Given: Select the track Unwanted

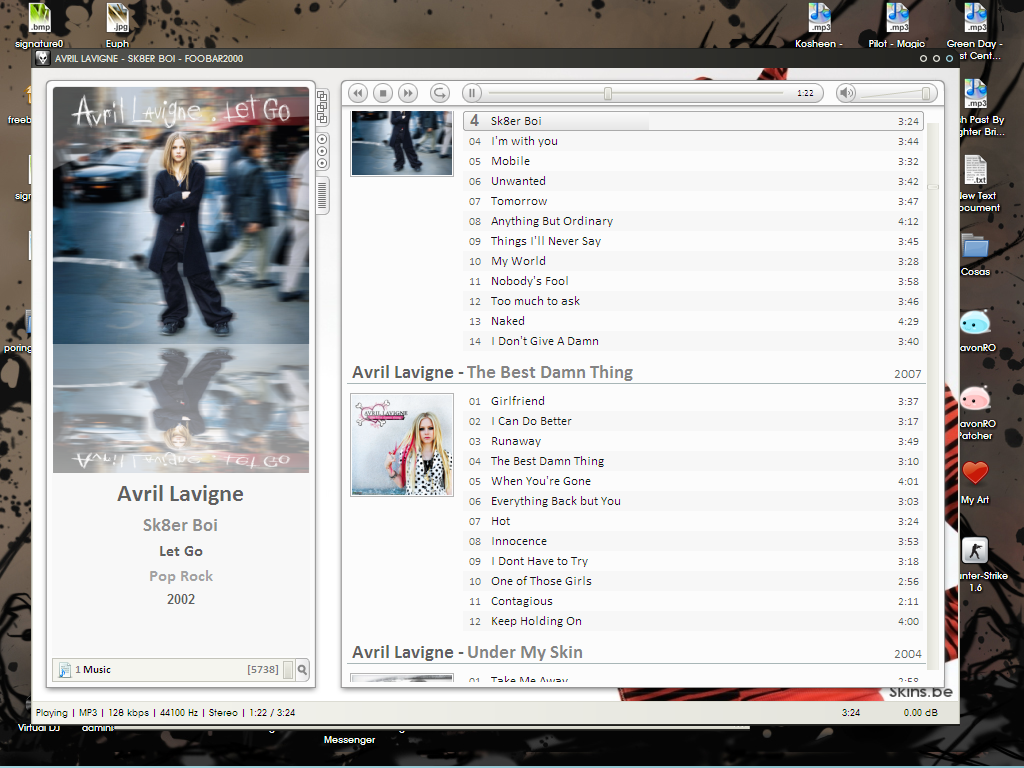Looking at the screenshot, I should click(694, 181).
